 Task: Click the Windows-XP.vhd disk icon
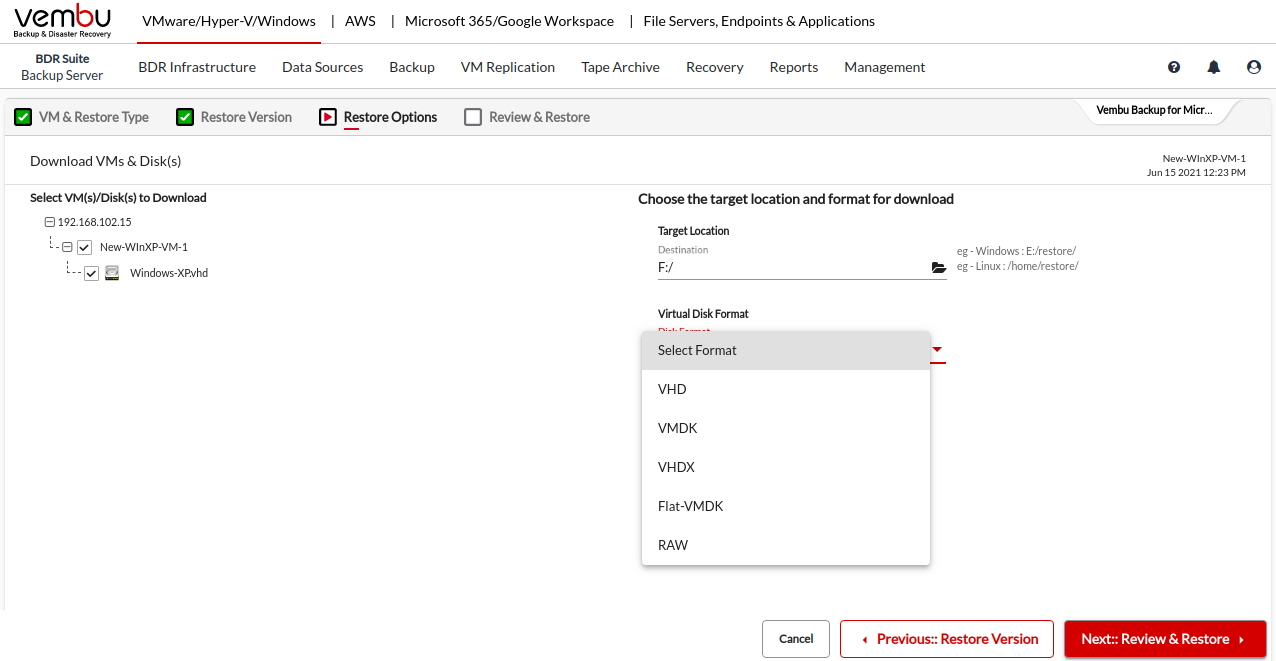[113, 273]
